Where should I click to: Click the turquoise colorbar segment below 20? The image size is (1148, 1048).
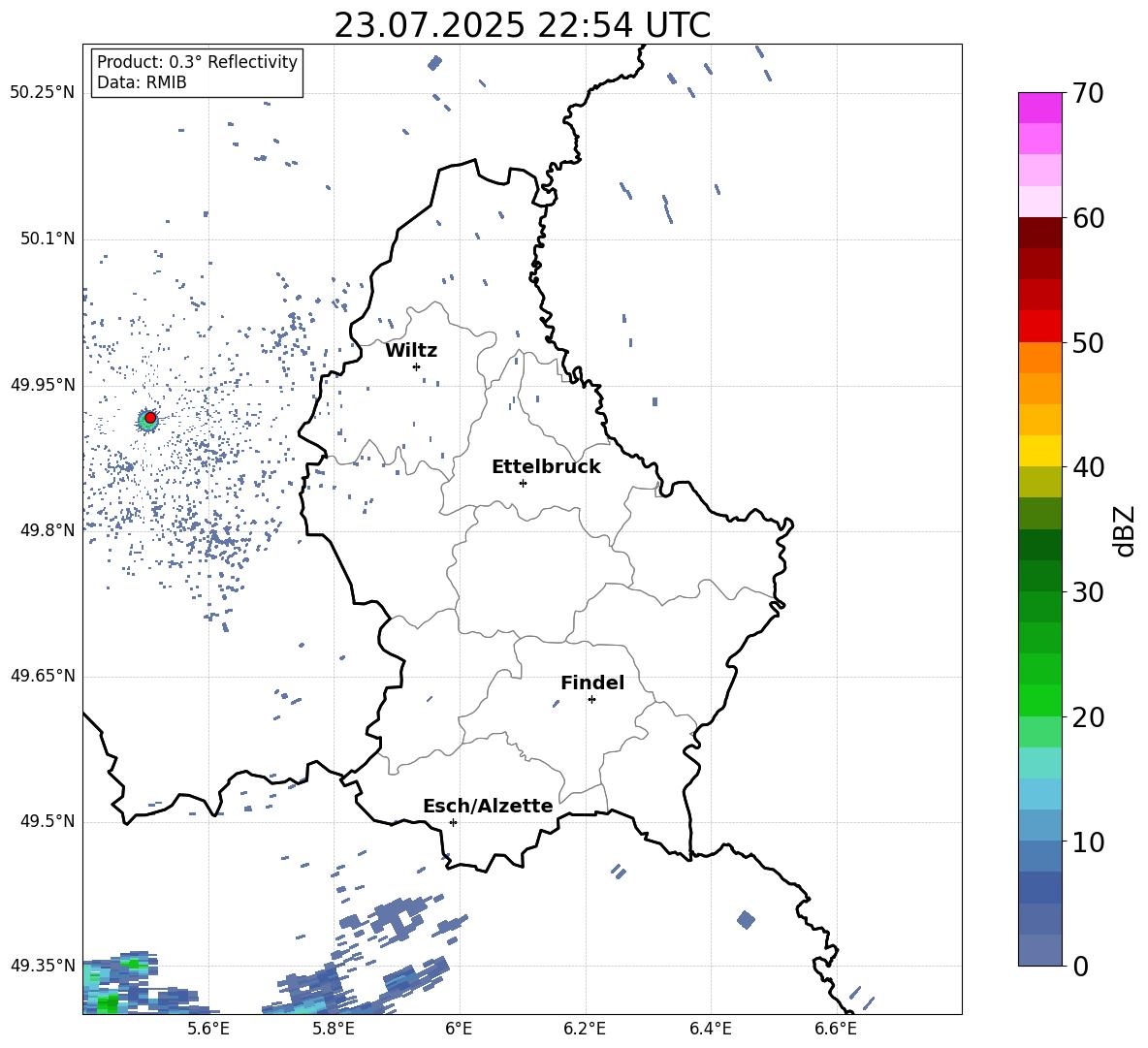click(1040, 763)
